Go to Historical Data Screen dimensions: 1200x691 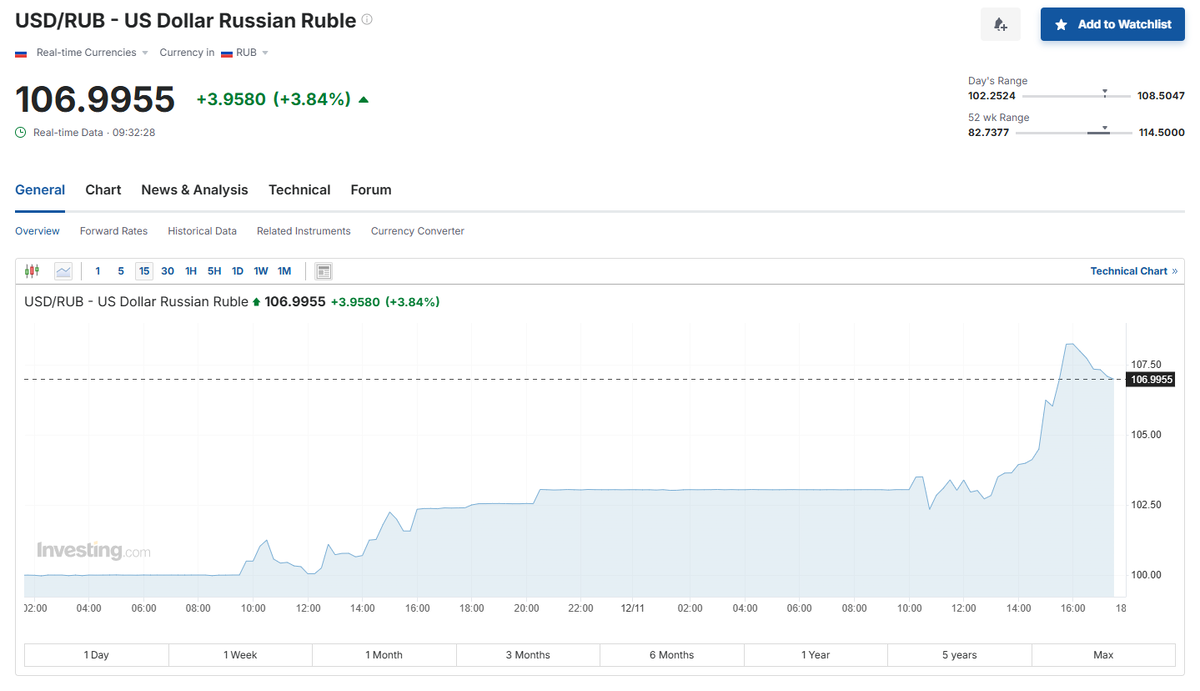point(202,231)
